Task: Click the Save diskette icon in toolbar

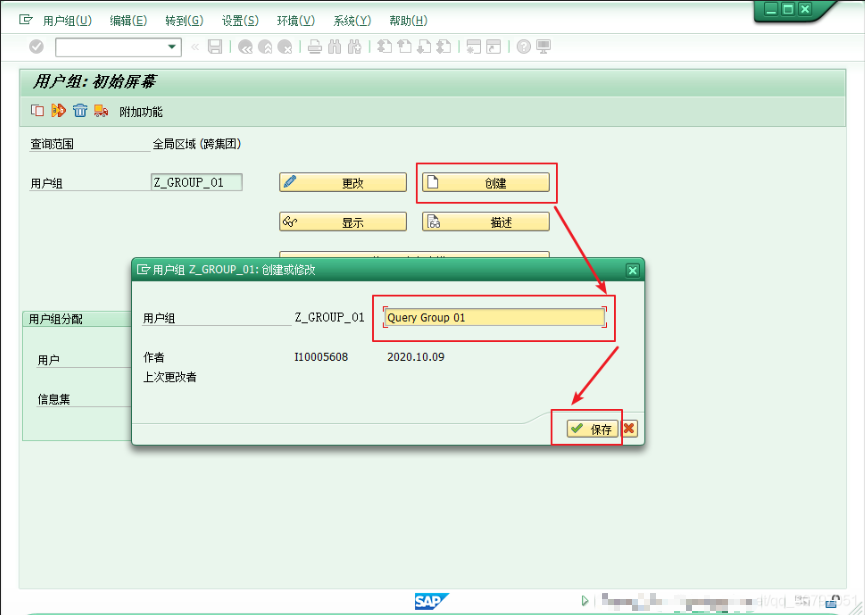Action: [215, 47]
